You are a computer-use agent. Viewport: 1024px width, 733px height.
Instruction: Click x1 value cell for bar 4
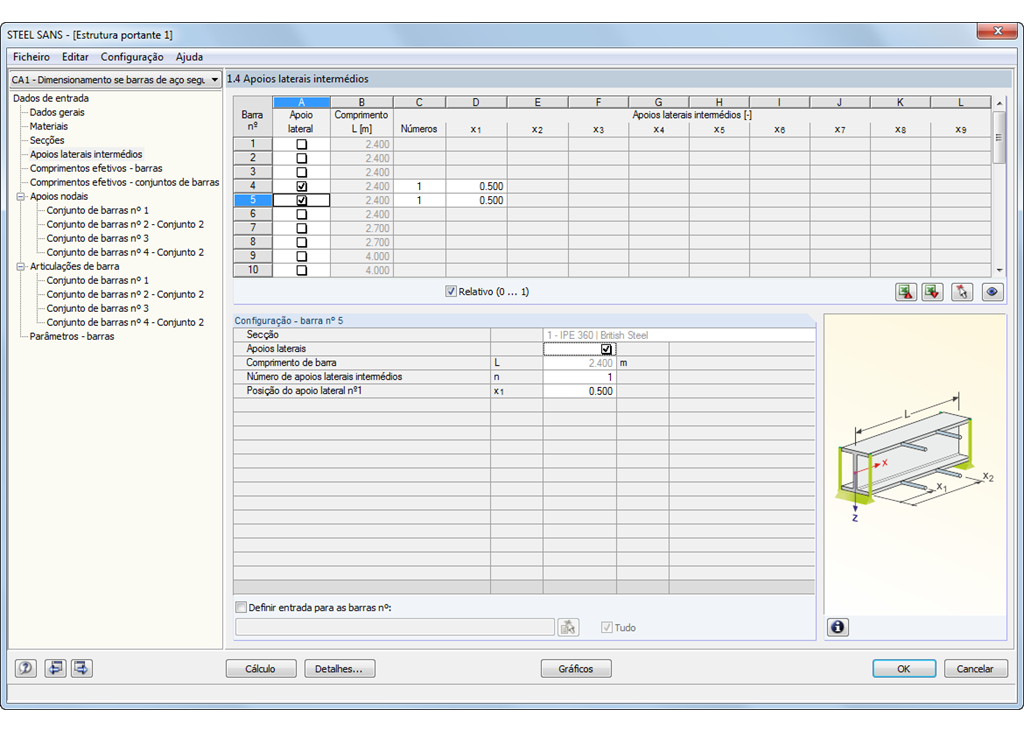click(x=476, y=186)
